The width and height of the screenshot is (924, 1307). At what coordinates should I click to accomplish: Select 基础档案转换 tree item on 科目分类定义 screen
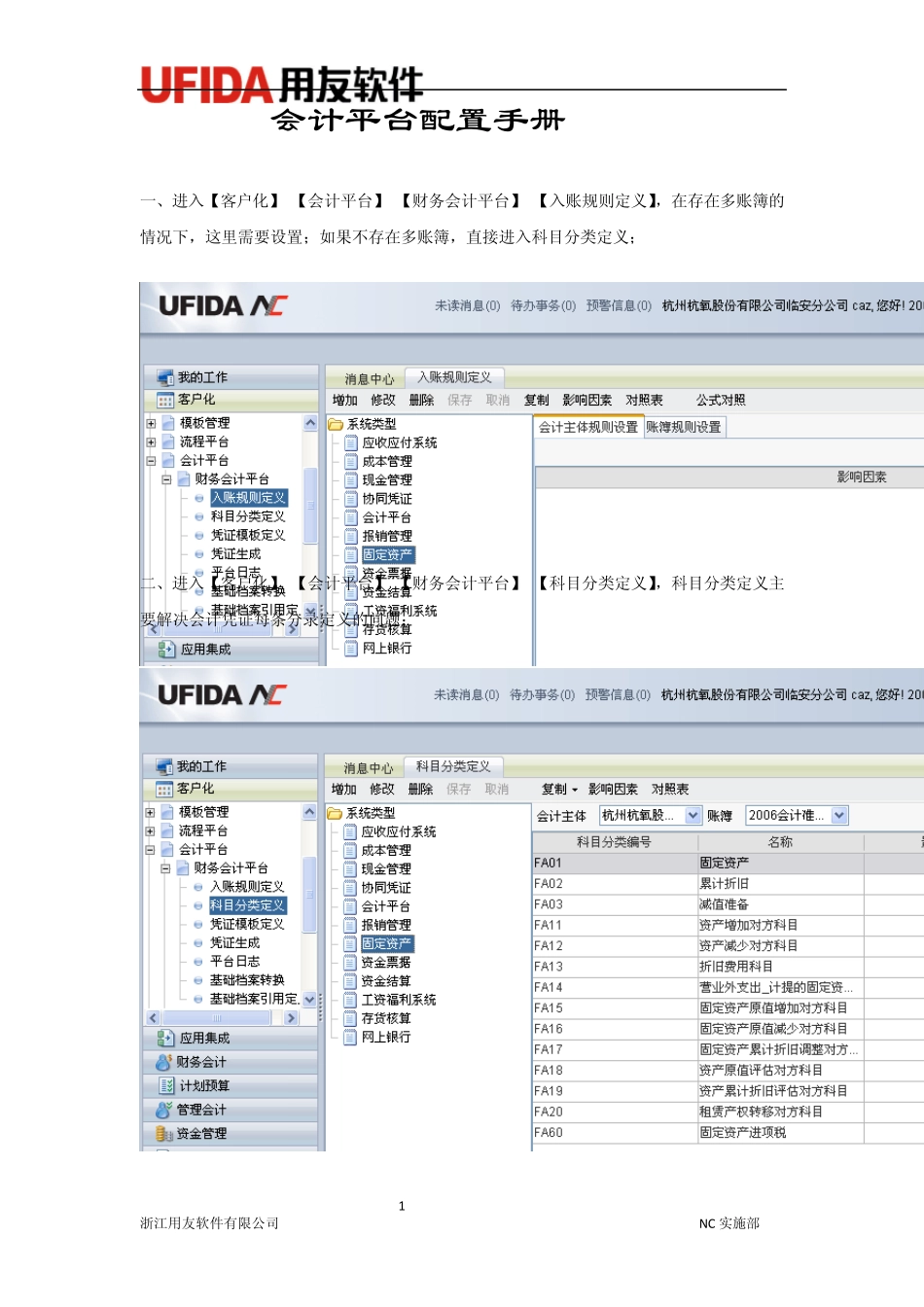click(x=247, y=980)
